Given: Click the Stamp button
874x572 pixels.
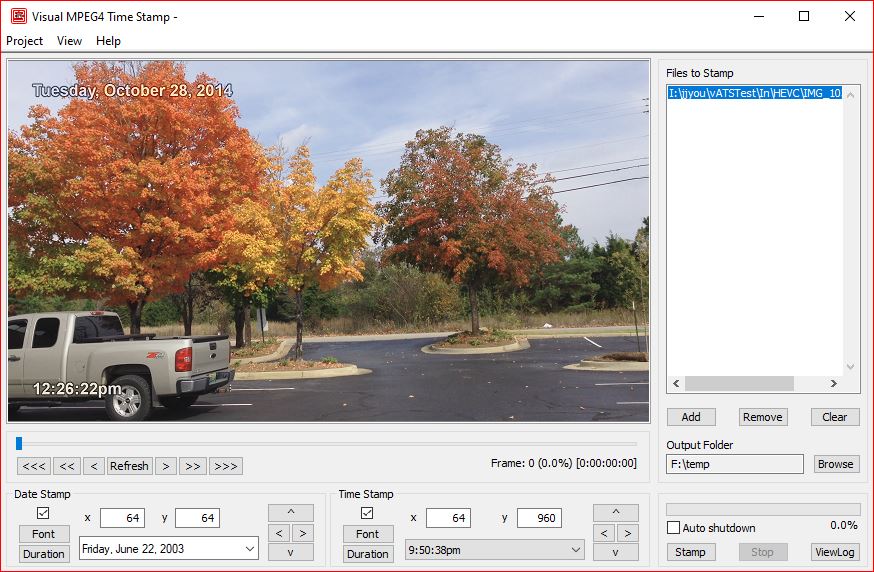Looking at the screenshot, I should click(690, 552).
